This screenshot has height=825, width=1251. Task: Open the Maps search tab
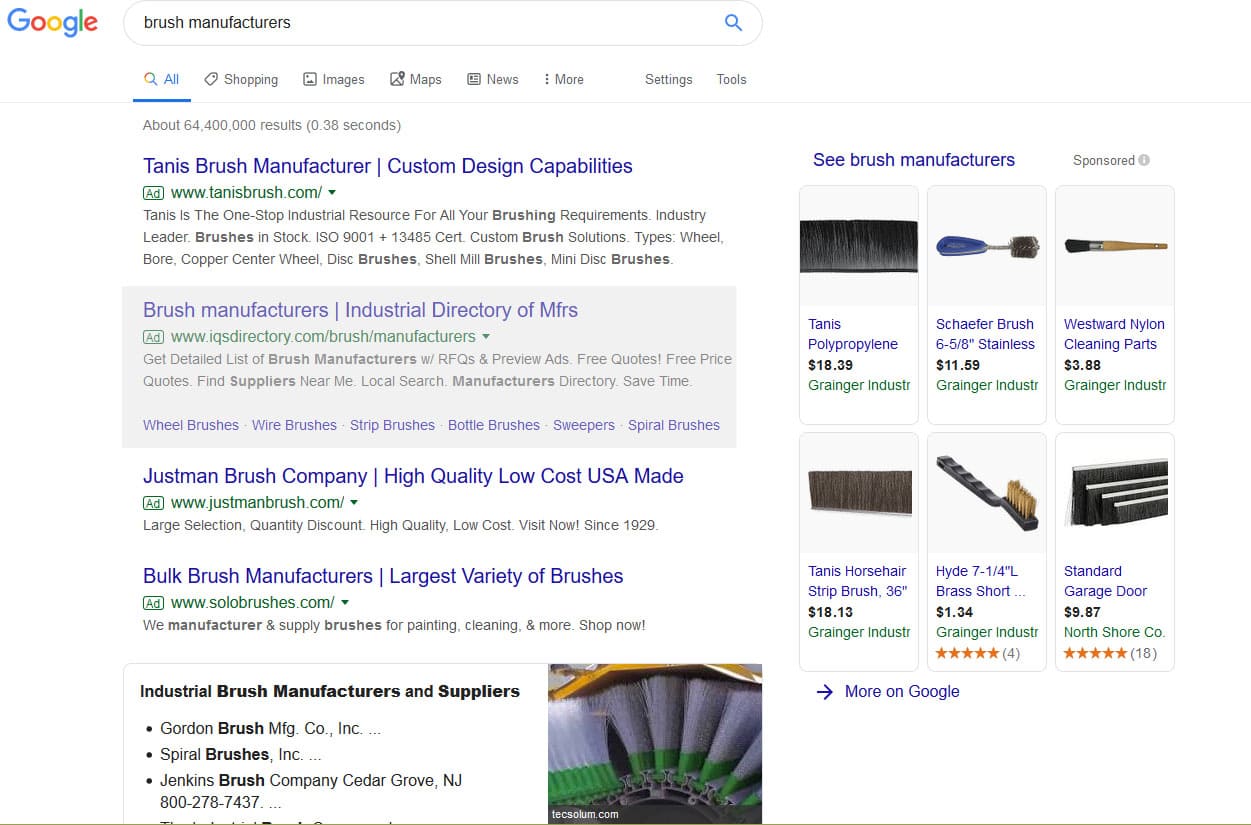pyautogui.click(x=415, y=79)
